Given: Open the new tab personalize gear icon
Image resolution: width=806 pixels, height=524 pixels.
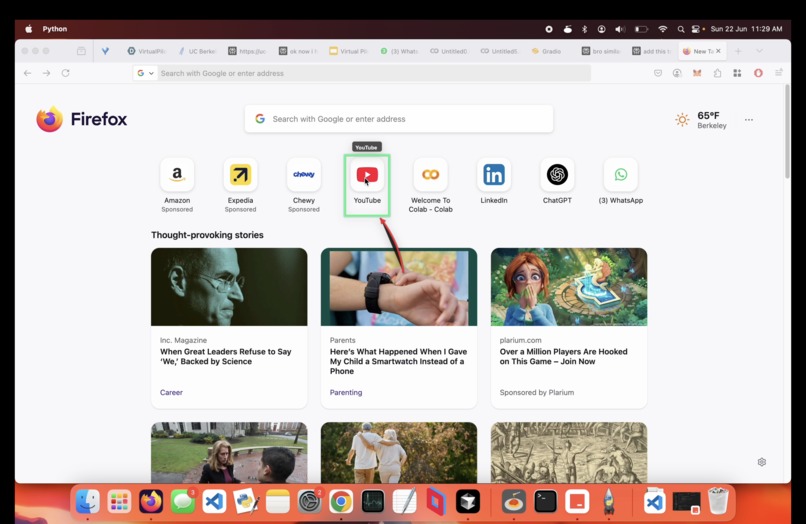Looking at the screenshot, I should [x=762, y=462].
